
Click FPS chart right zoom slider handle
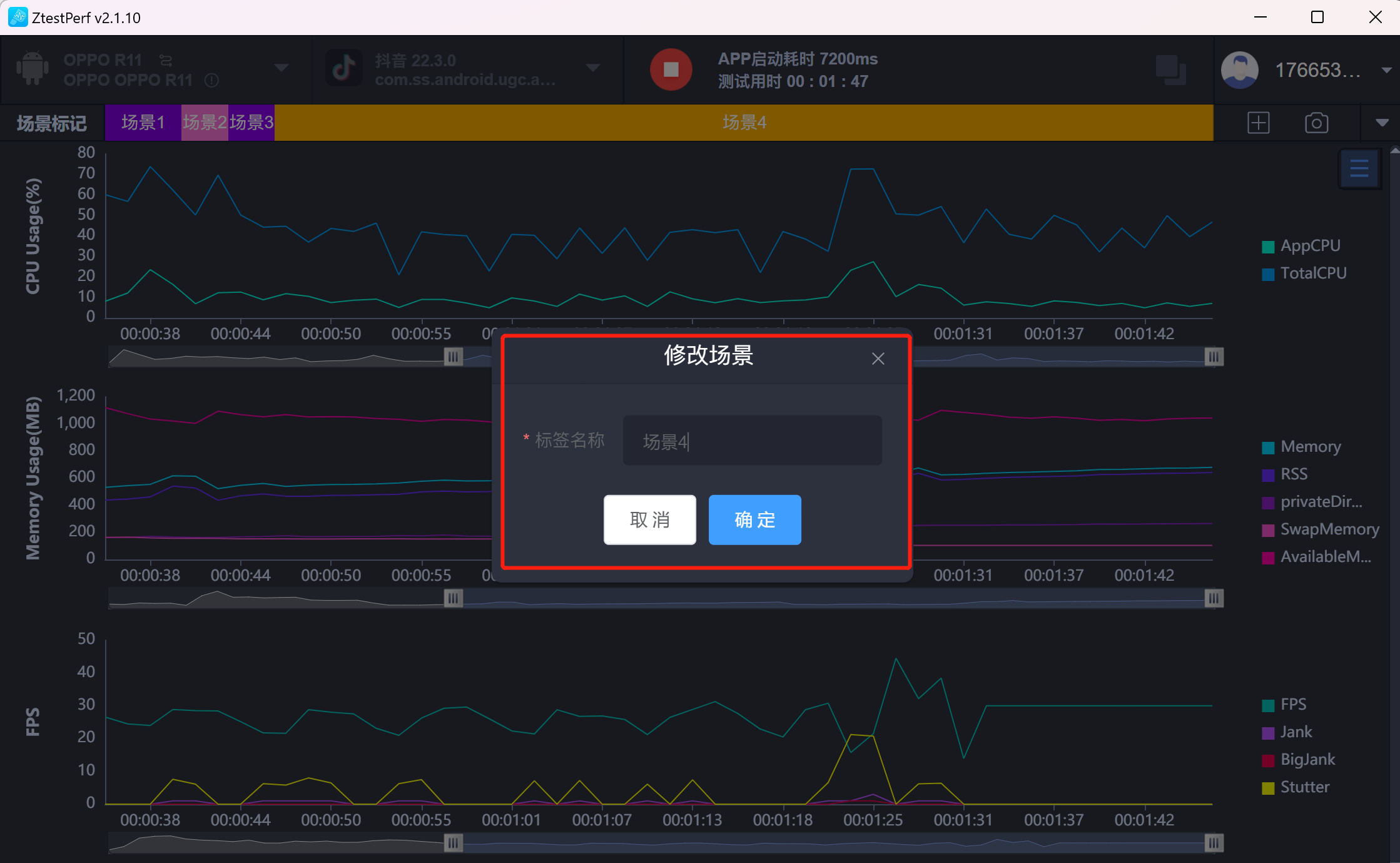coord(1214,843)
